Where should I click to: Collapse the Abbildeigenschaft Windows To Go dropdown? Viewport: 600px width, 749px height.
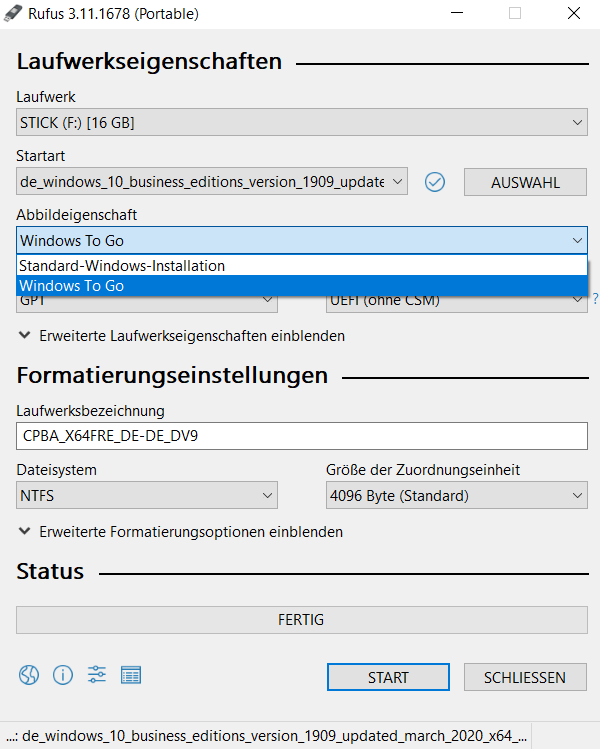point(302,240)
